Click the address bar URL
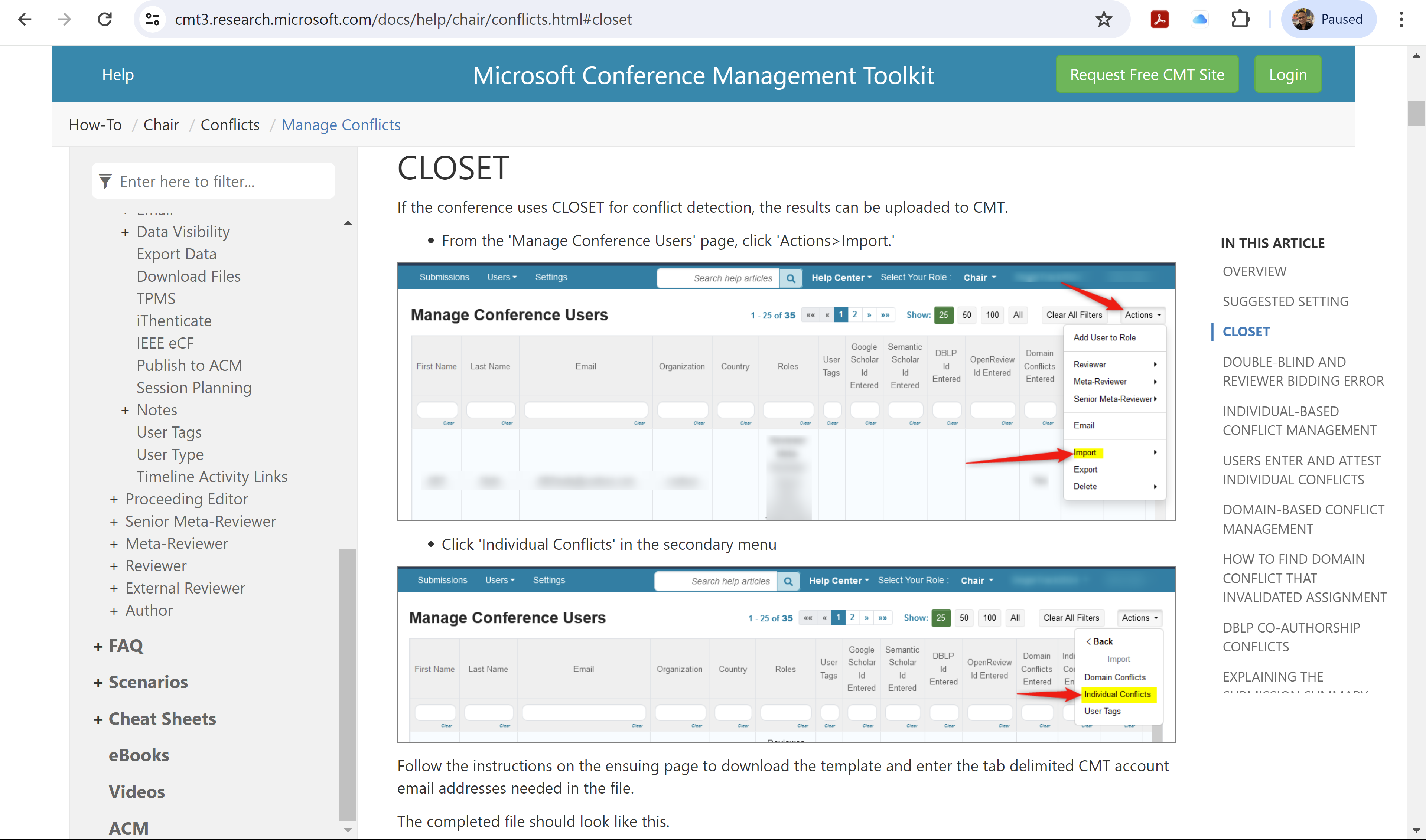Image resolution: width=1426 pixels, height=840 pixels. pyautogui.click(x=403, y=19)
